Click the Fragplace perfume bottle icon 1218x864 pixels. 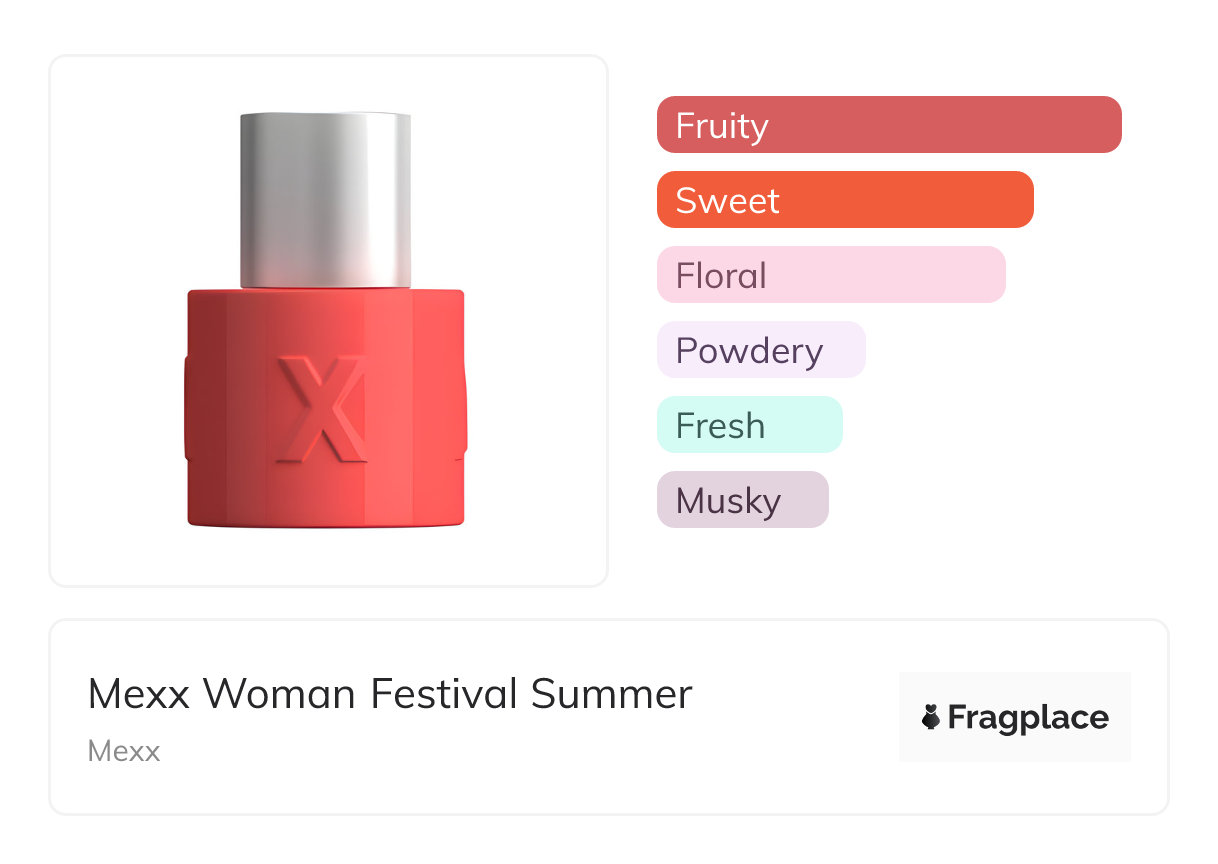coord(931,717)
